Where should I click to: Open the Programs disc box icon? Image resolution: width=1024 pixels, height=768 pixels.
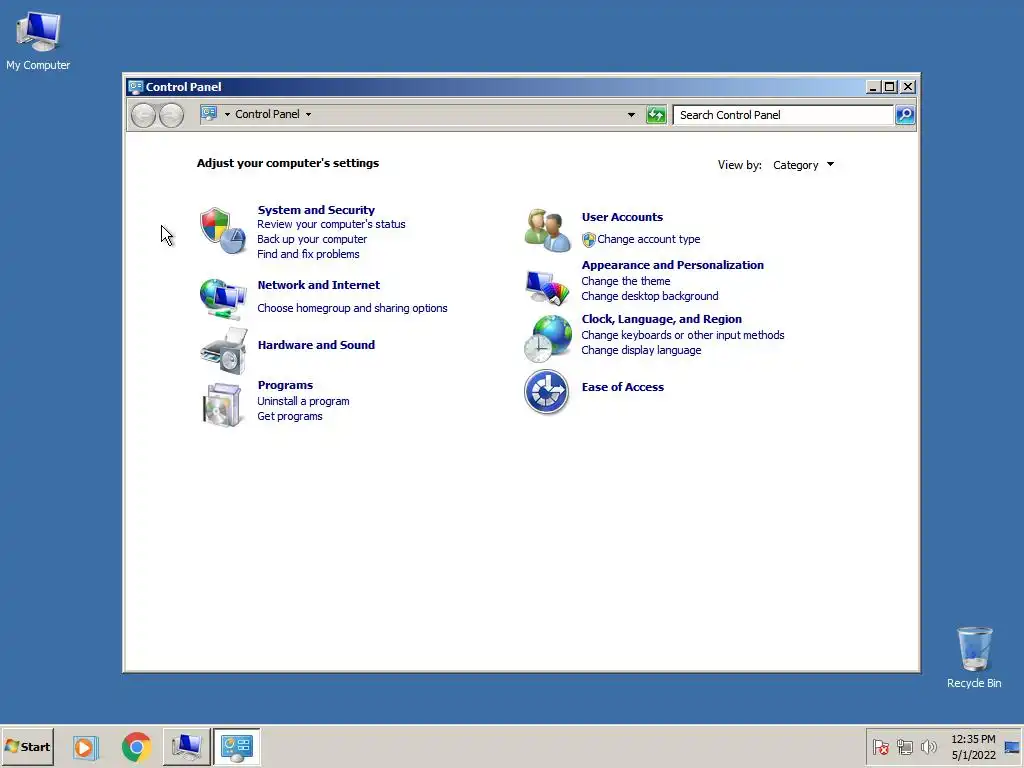tap(223, 404)
